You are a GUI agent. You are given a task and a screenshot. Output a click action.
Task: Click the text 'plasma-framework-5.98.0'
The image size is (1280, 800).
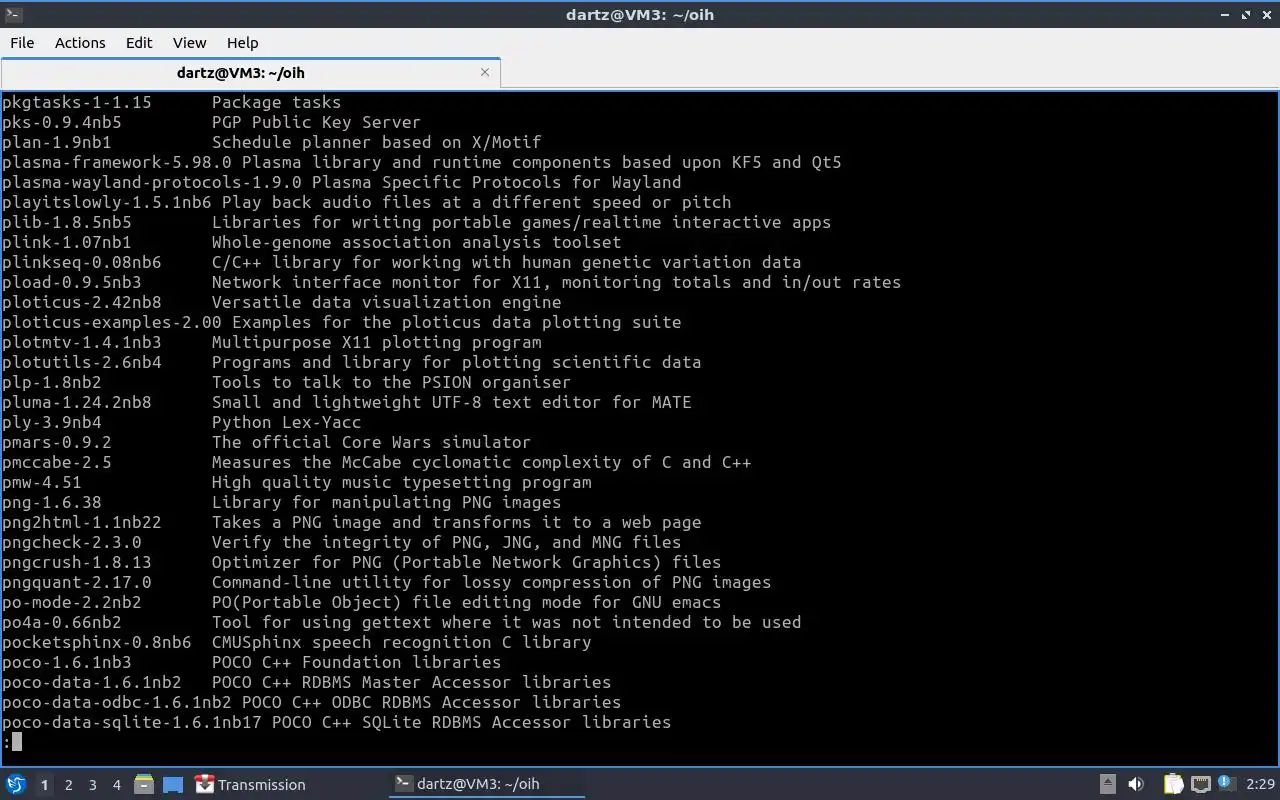[117, 162]
